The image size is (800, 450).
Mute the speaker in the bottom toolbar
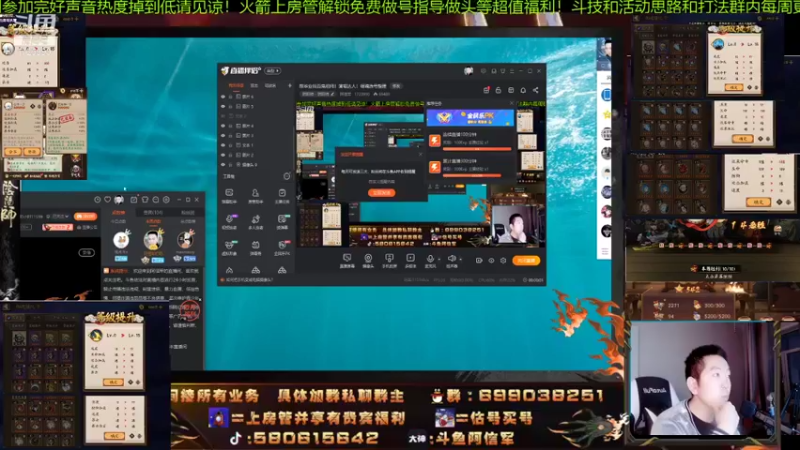click(x=451, y=260)
